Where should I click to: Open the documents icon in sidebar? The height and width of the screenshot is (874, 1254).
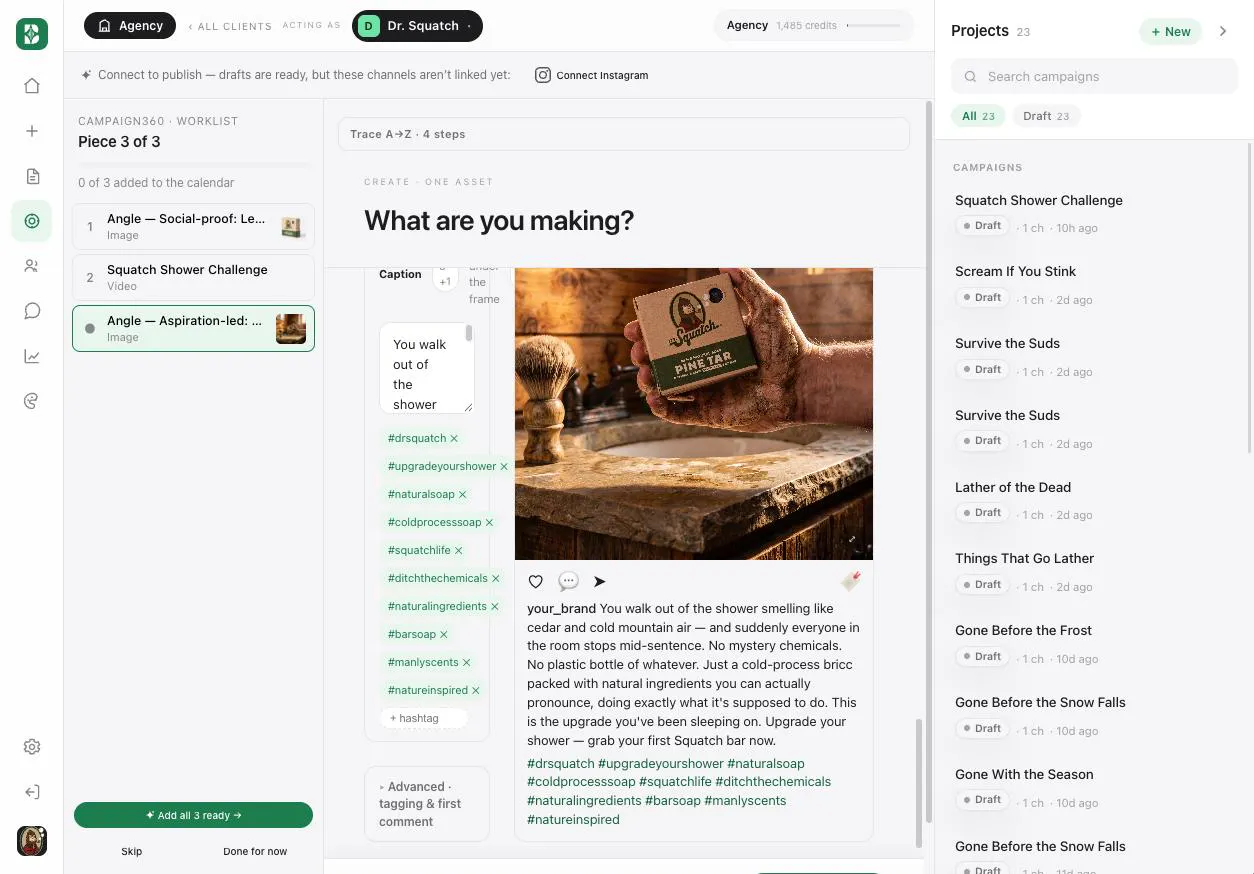[x=32, y=176]
